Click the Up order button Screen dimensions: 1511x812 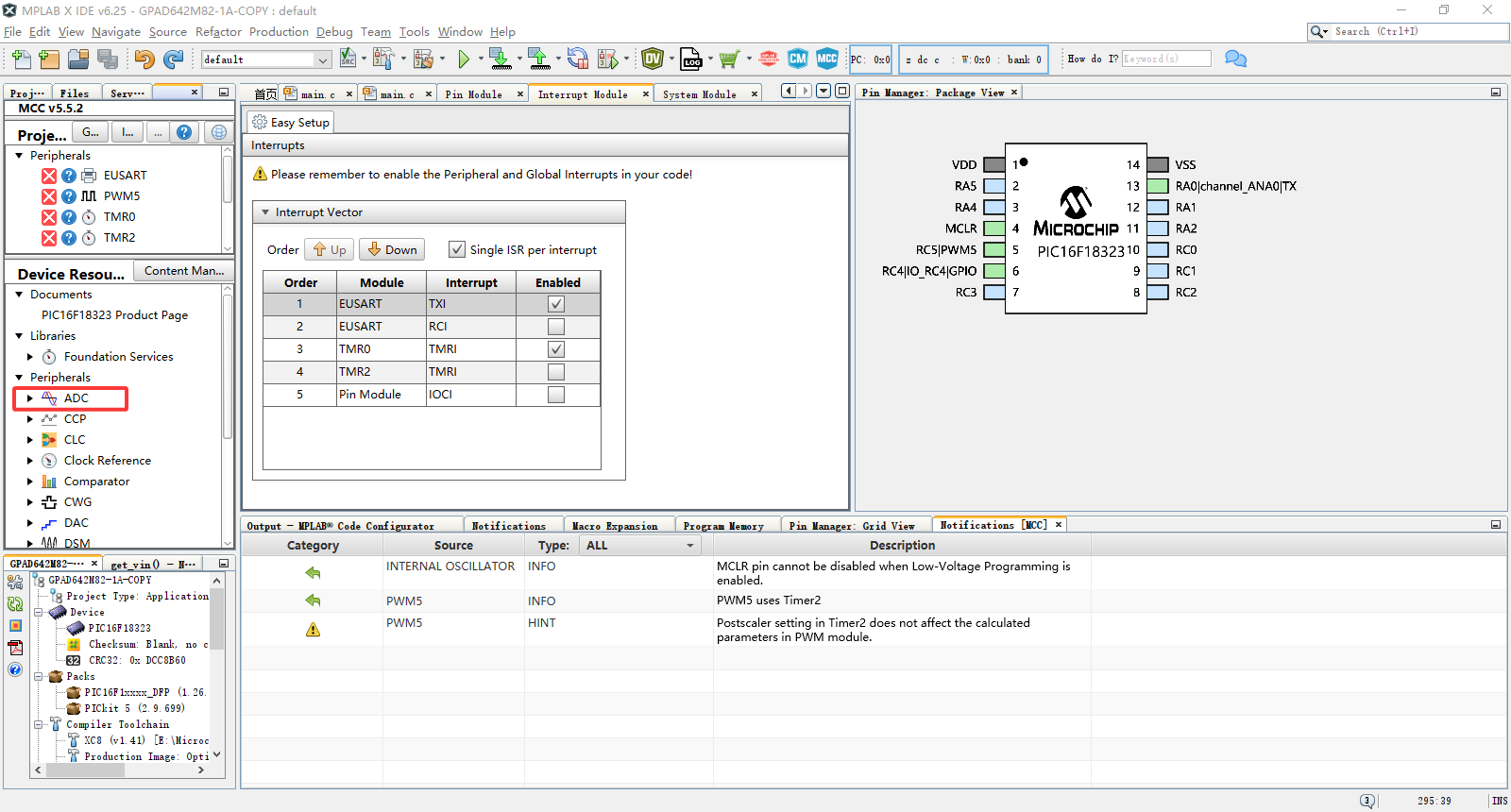coord(330,249)
